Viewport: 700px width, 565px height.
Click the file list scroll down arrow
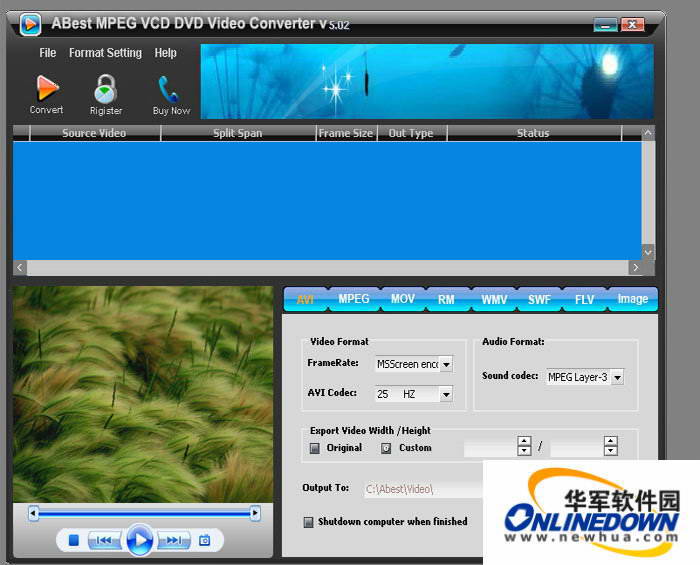point(648,253)
